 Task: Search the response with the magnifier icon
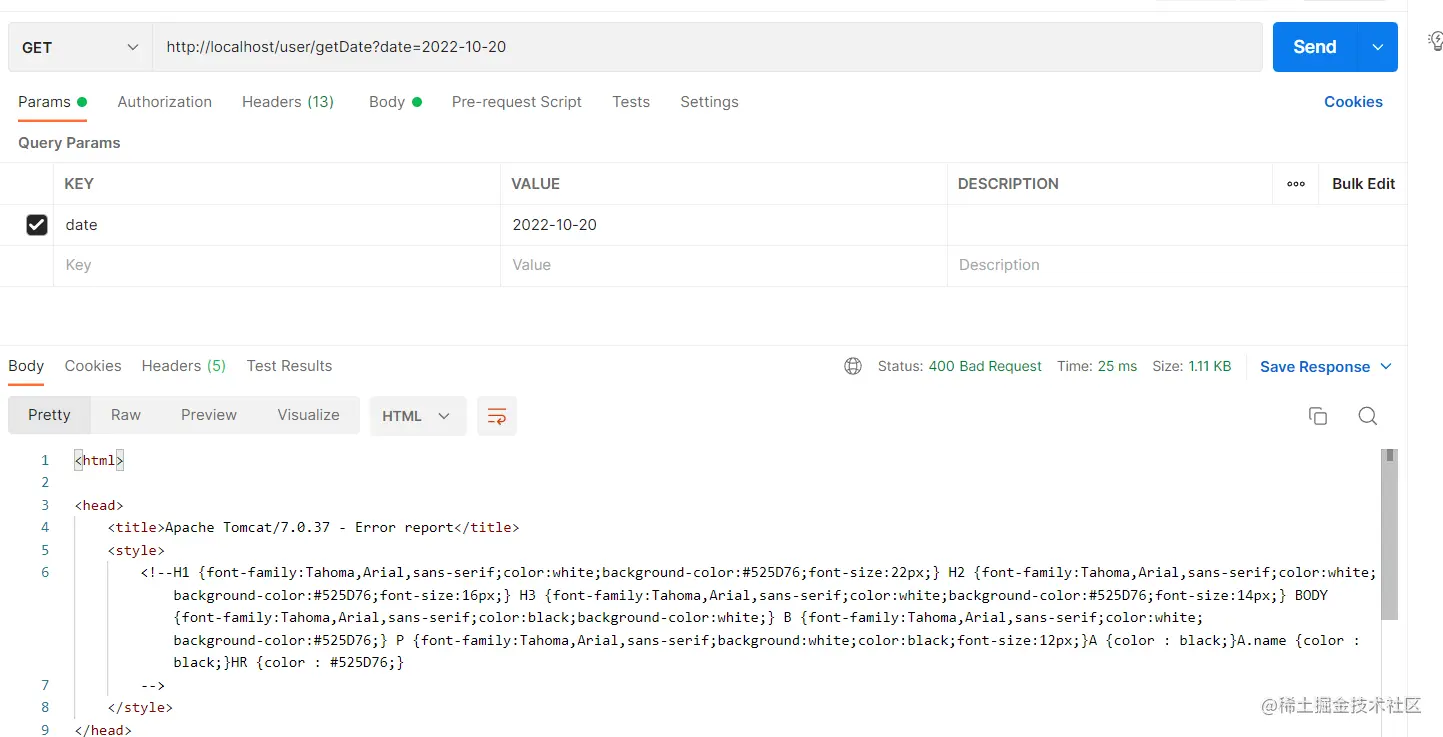[1368, 416]
